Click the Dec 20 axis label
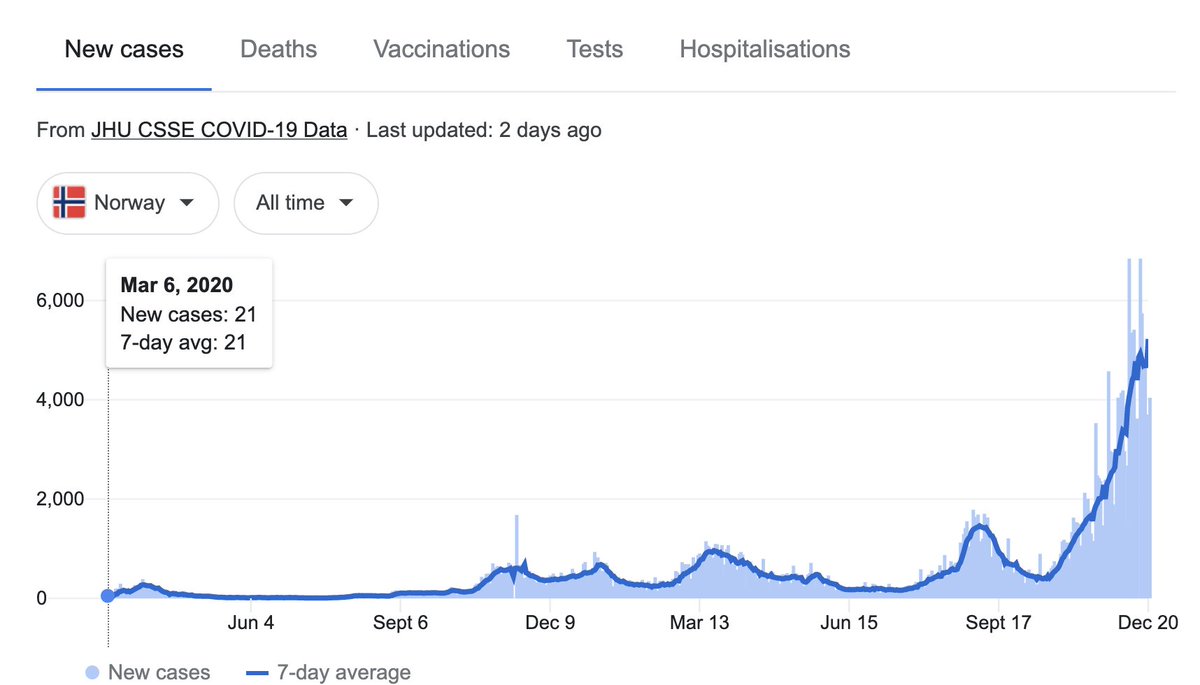1200x685 pixels. tap(1148, 623)
